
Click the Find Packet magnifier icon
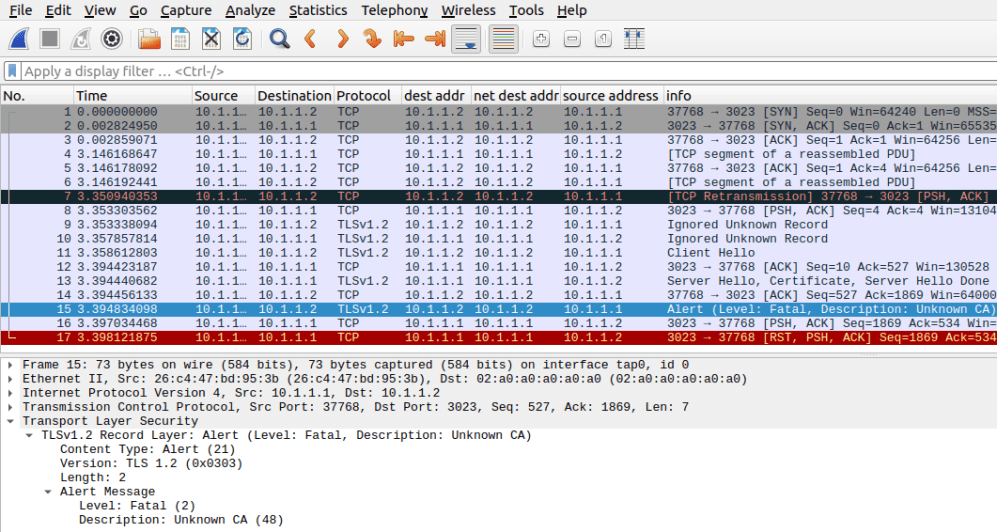[280, 39]
